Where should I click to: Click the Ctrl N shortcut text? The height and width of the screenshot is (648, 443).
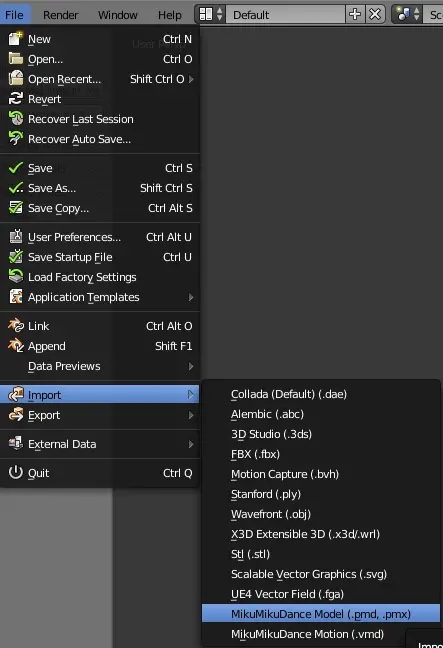pos(177,39)
